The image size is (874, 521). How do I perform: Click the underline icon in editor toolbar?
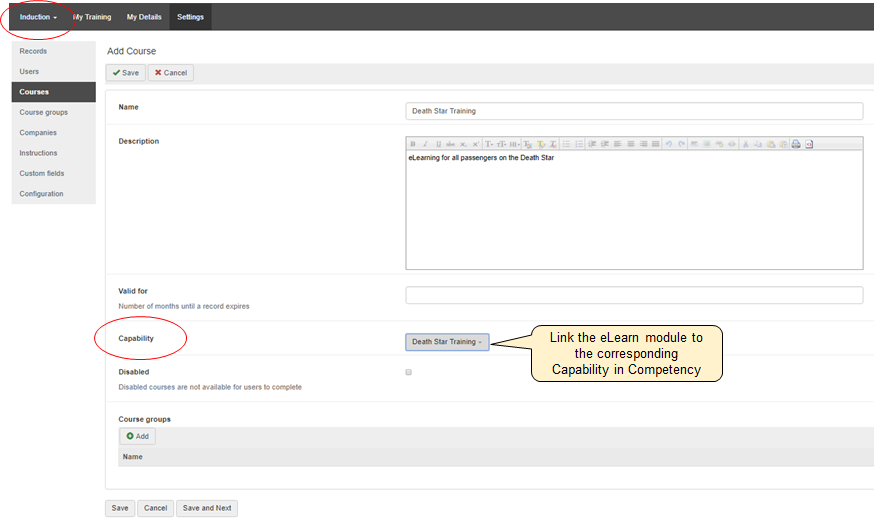coord(438,144)
